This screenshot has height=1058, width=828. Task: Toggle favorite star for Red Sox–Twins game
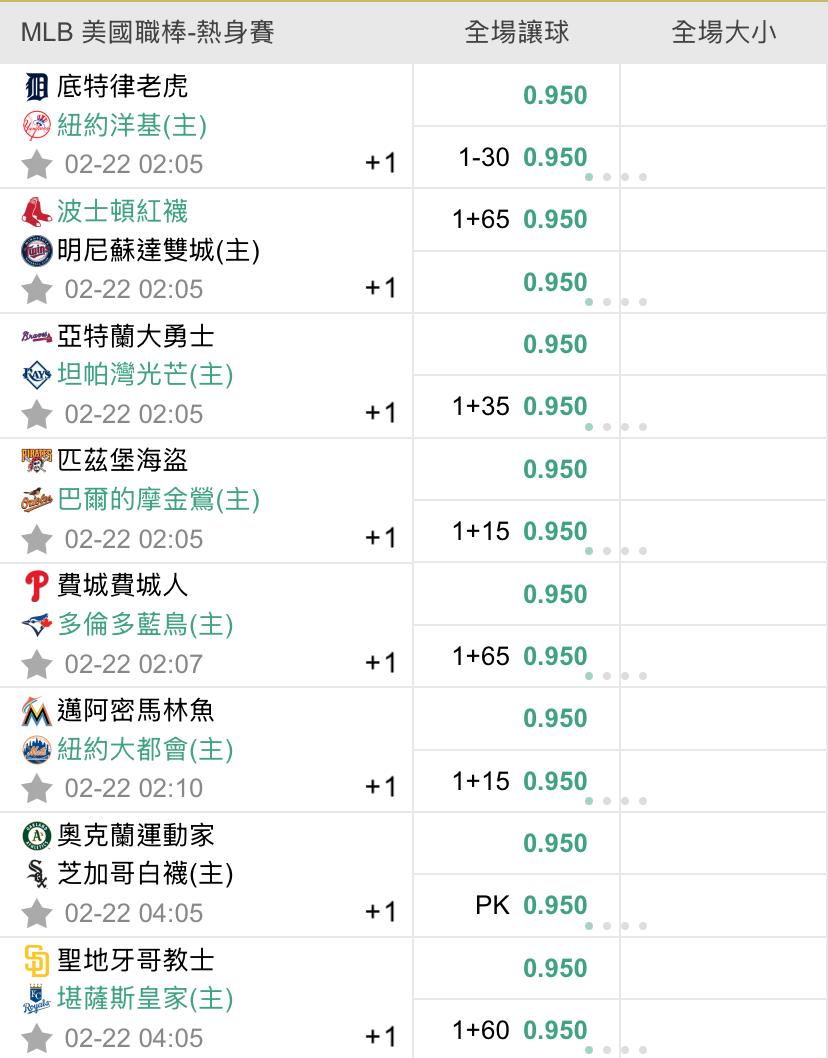[37, 289]
